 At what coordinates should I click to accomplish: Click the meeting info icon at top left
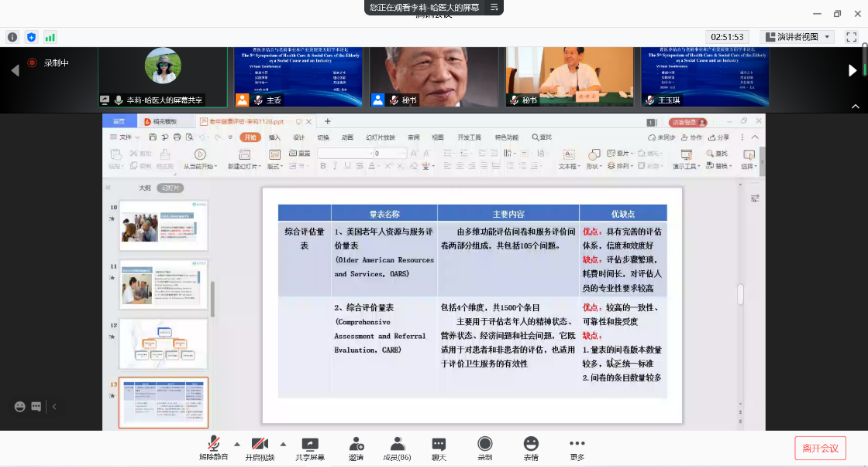[x=12, y=37]
